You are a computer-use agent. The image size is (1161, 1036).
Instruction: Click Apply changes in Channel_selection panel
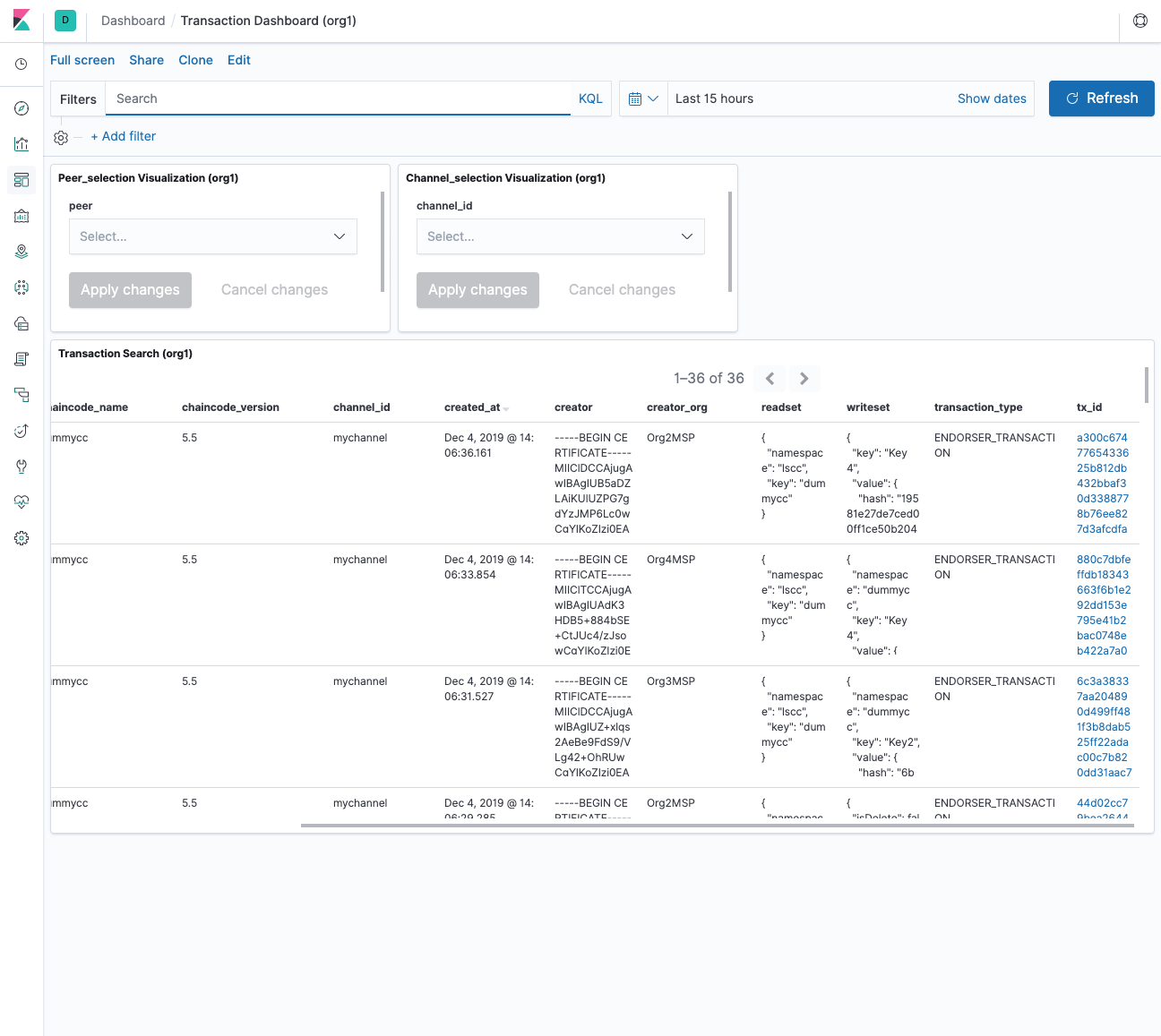tap(477, 290)
